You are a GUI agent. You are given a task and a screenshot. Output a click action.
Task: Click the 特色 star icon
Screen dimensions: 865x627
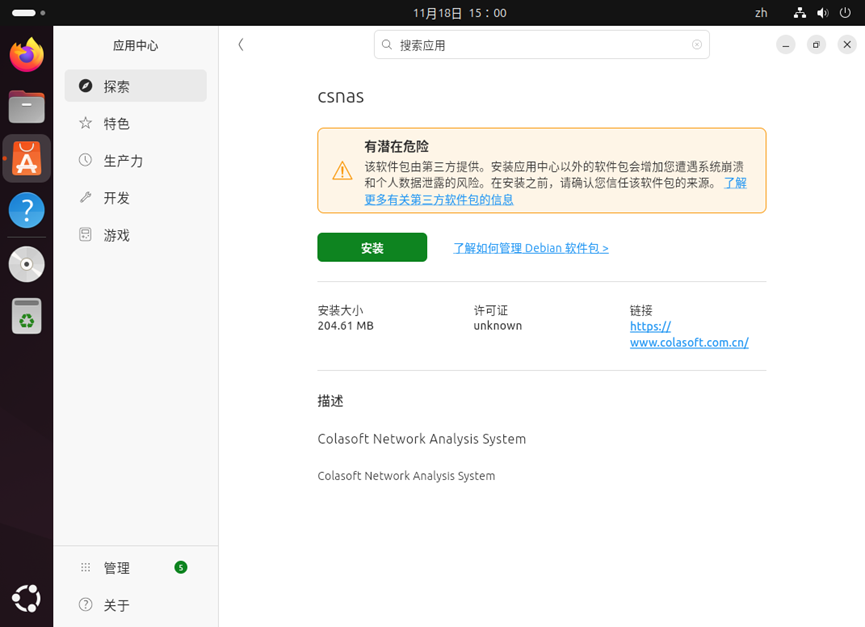(85, 123)
